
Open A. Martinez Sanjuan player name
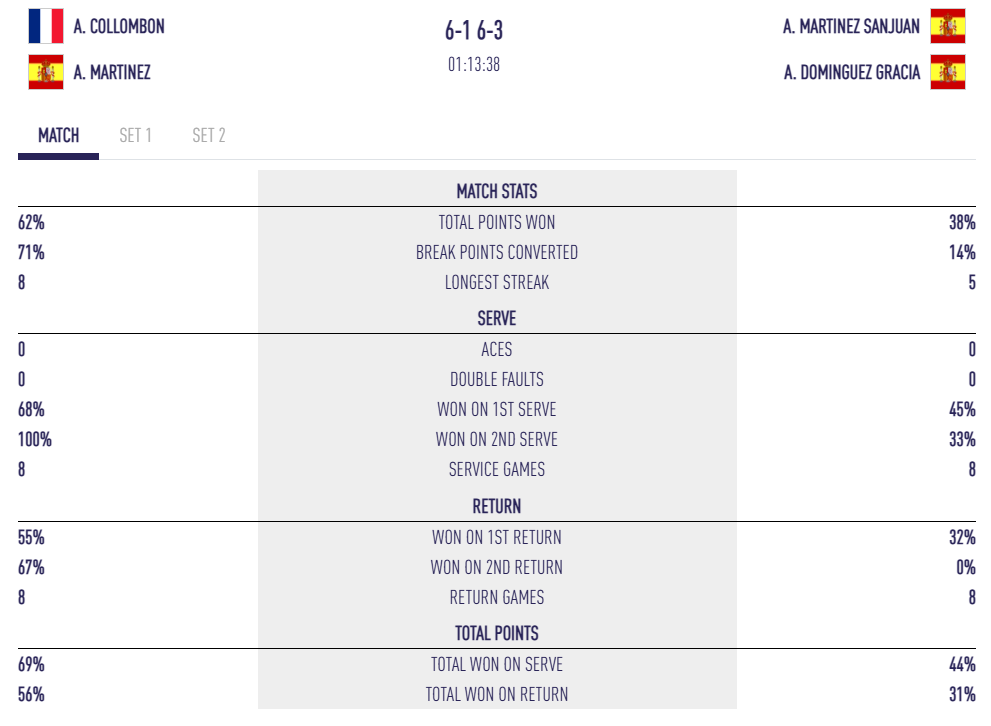[851, 26]
